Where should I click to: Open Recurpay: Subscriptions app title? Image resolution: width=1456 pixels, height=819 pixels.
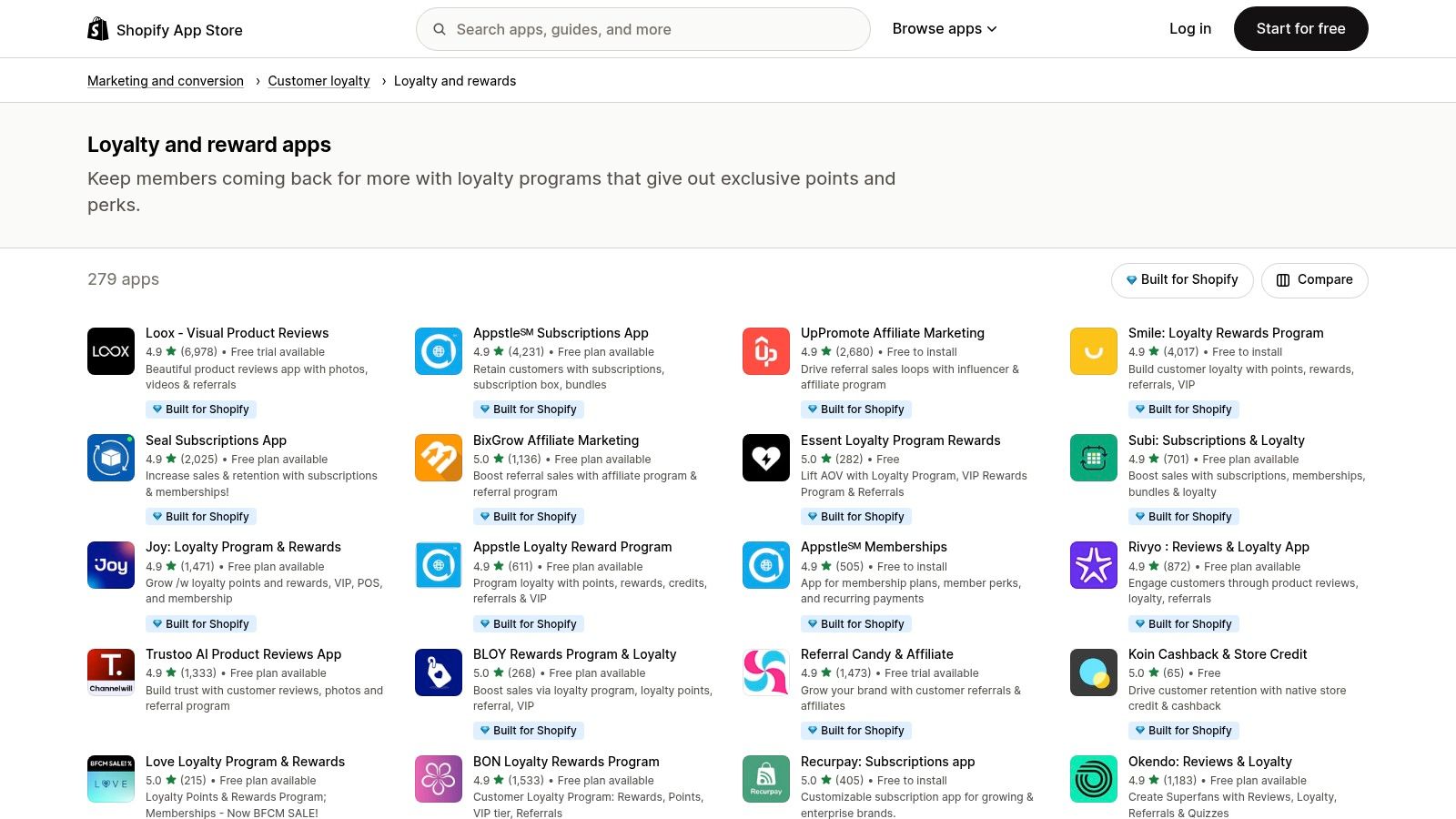pyautogui.click(x=887, y=762)
